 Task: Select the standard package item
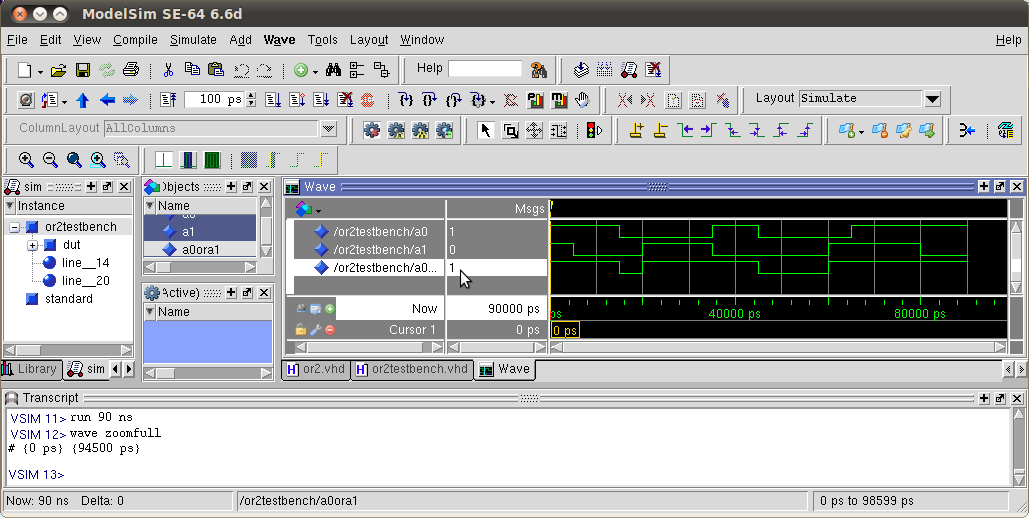[68, 299]
